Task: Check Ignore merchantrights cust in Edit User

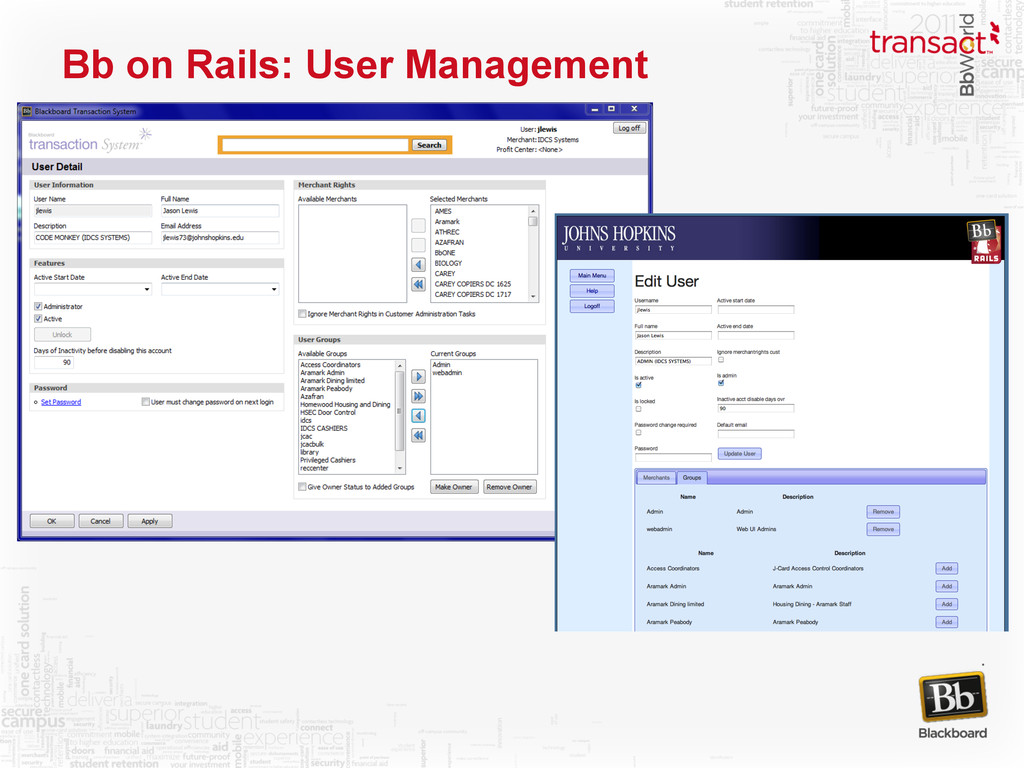Action: [x=721, y=360]
